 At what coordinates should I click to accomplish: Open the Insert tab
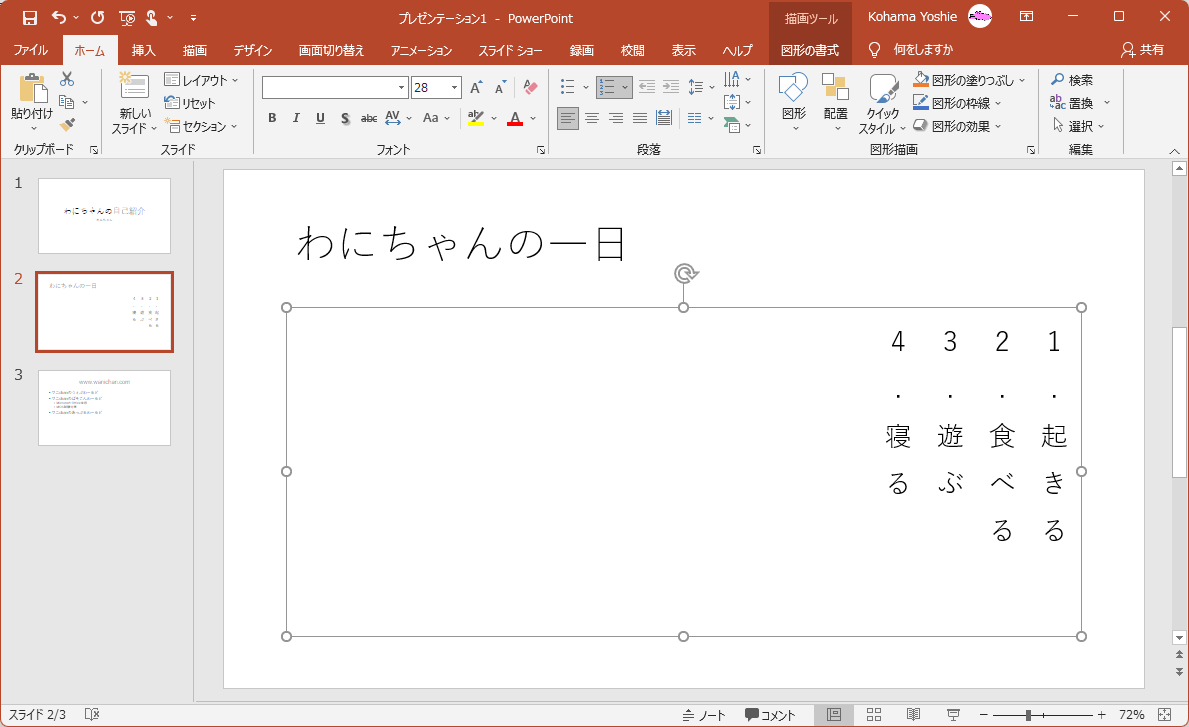coord(143,50)
